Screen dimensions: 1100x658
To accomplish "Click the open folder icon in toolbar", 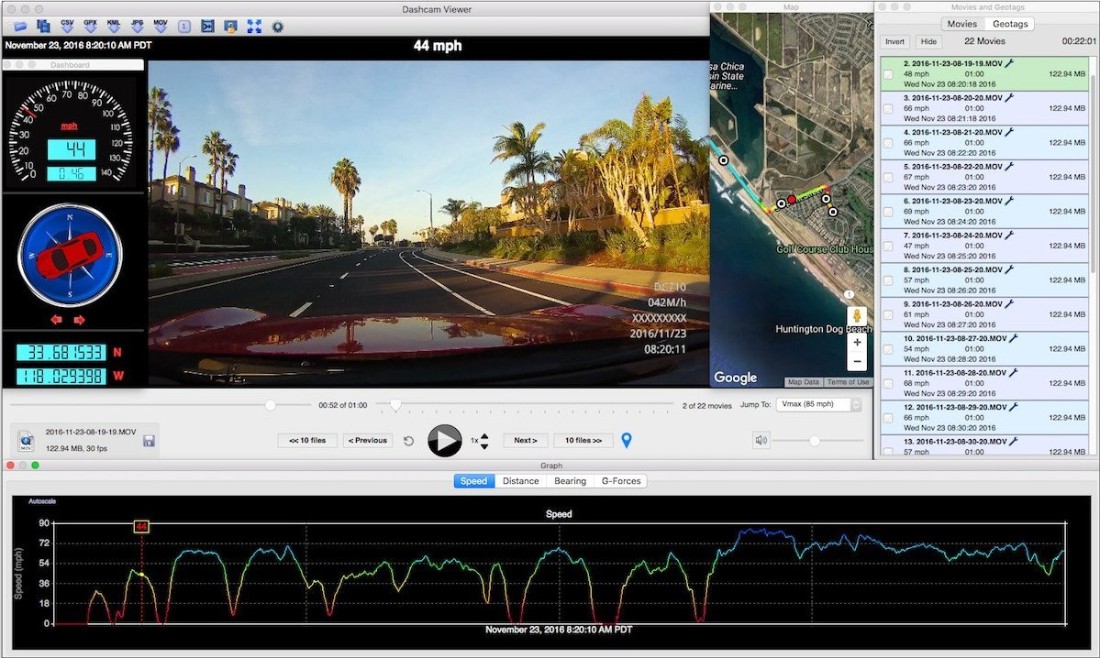I will tap(20, 26).
